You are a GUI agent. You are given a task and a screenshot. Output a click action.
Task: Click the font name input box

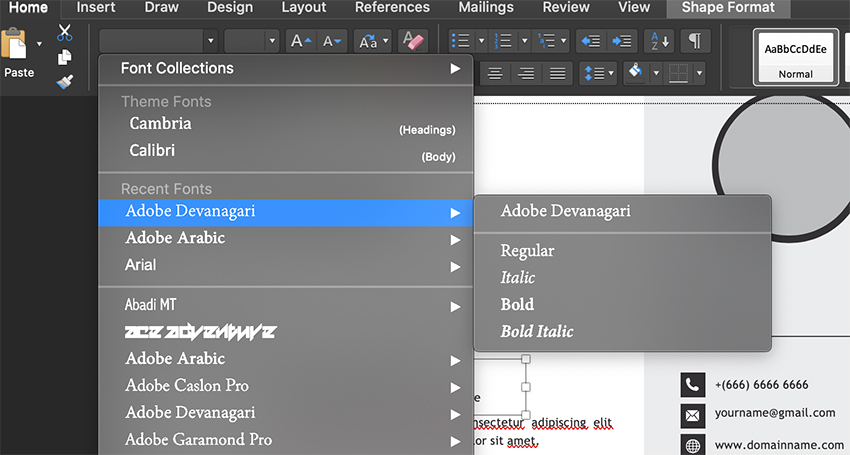(x=151, y=41)
